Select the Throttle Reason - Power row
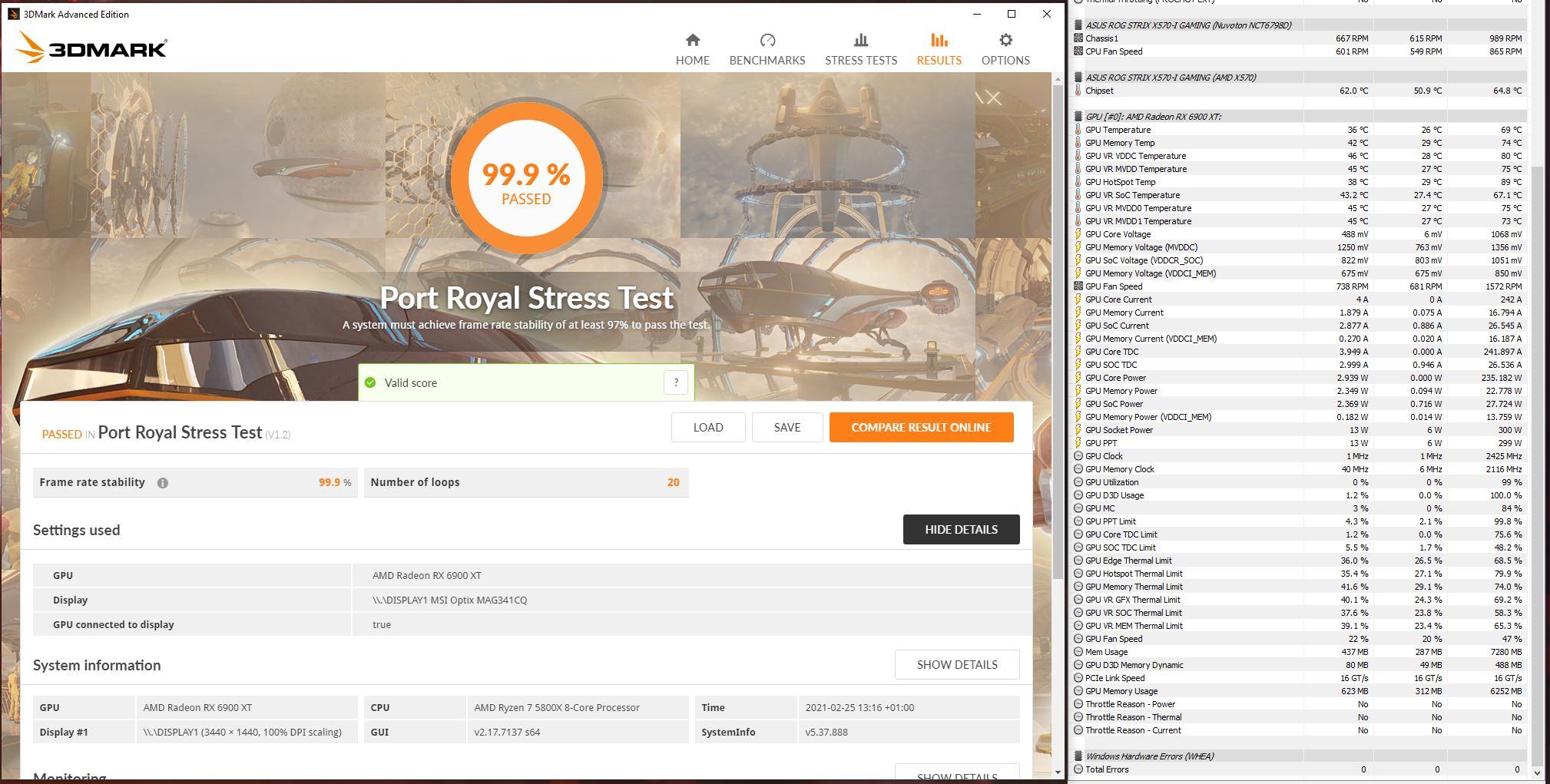1550x784 pixels. (x=1299, y=704)
